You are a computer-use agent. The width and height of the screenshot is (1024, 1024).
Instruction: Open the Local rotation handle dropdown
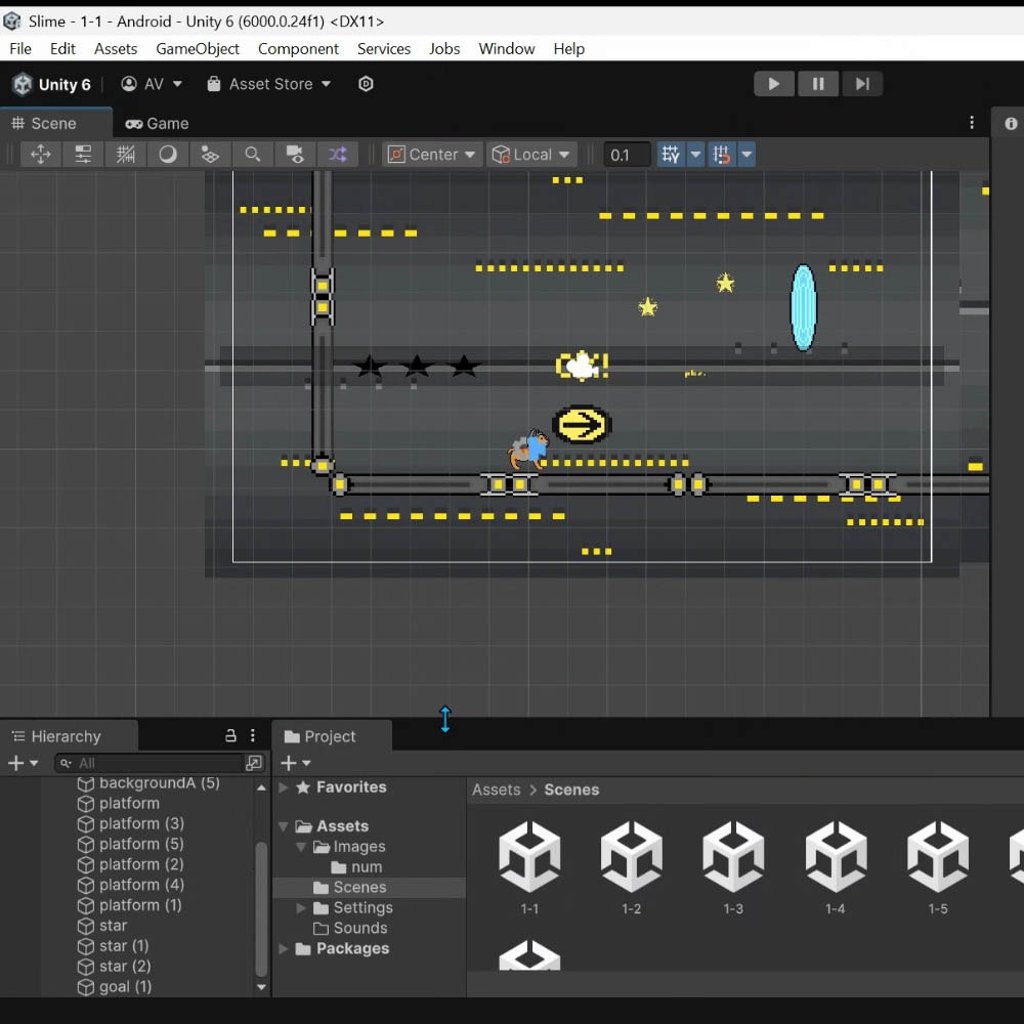pos(531,154)
